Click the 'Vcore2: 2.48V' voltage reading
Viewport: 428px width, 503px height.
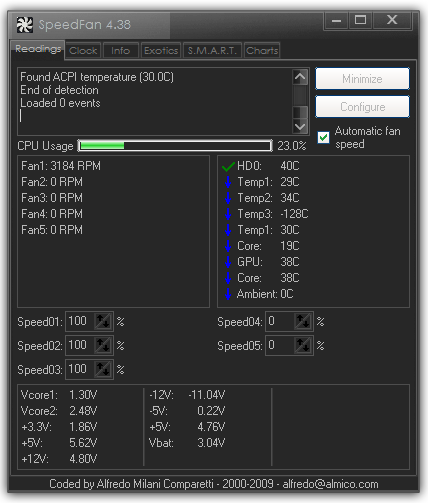(x=59, y=411)
